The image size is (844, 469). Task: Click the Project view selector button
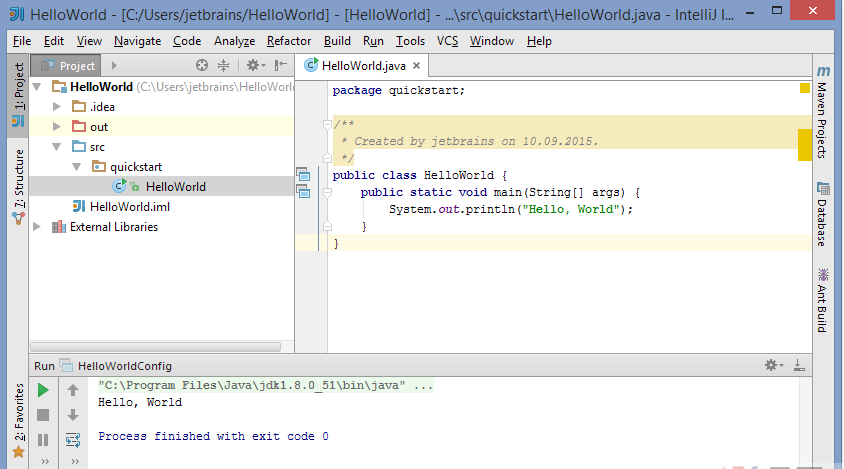point(67,66)
